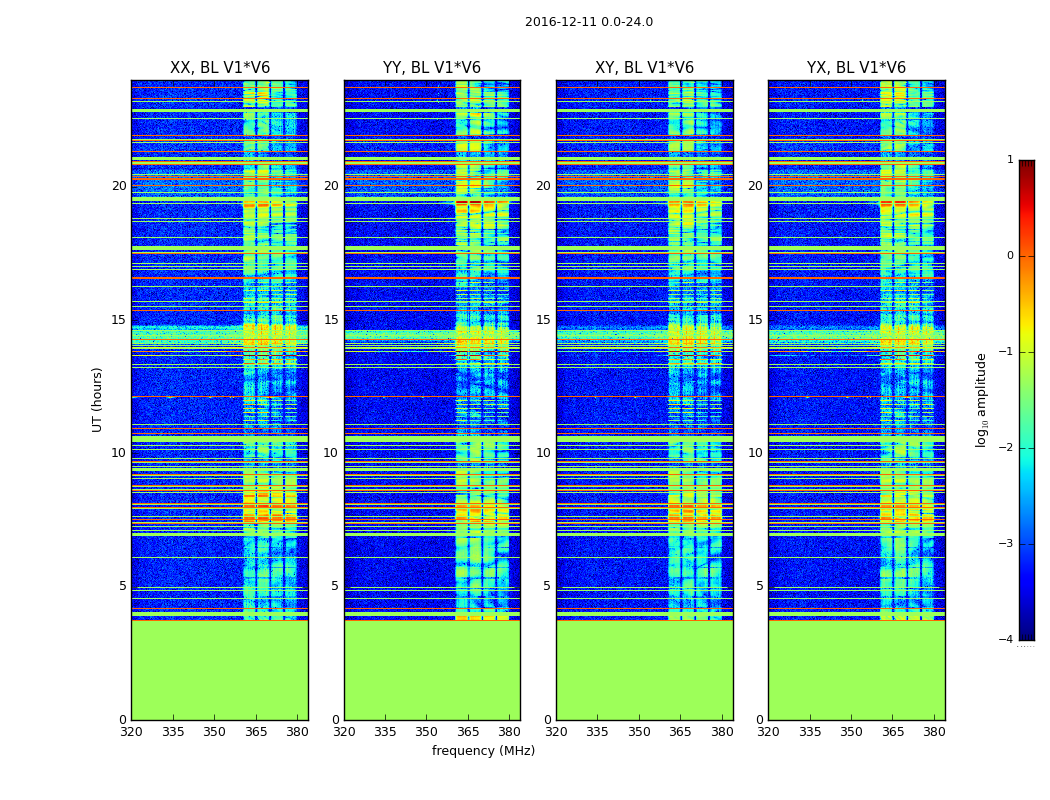Click the 20 hour tick beside XX panel
Image resolution: width=1050 pixels, height=800 pixels.
119,185
